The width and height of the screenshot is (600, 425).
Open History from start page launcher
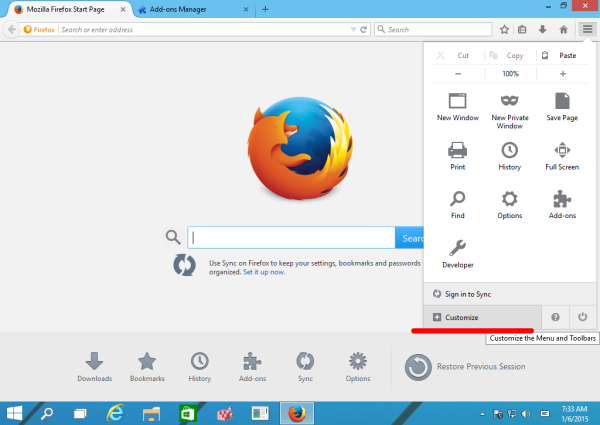(x=199, y=367)
